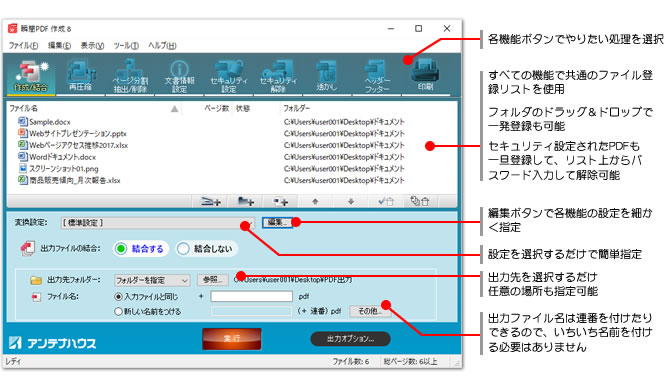The width and height of the screenshot is (670, 379).
Task: Click the 瞬簡PDF app icon in the title bar
Action: pos(12,28)
